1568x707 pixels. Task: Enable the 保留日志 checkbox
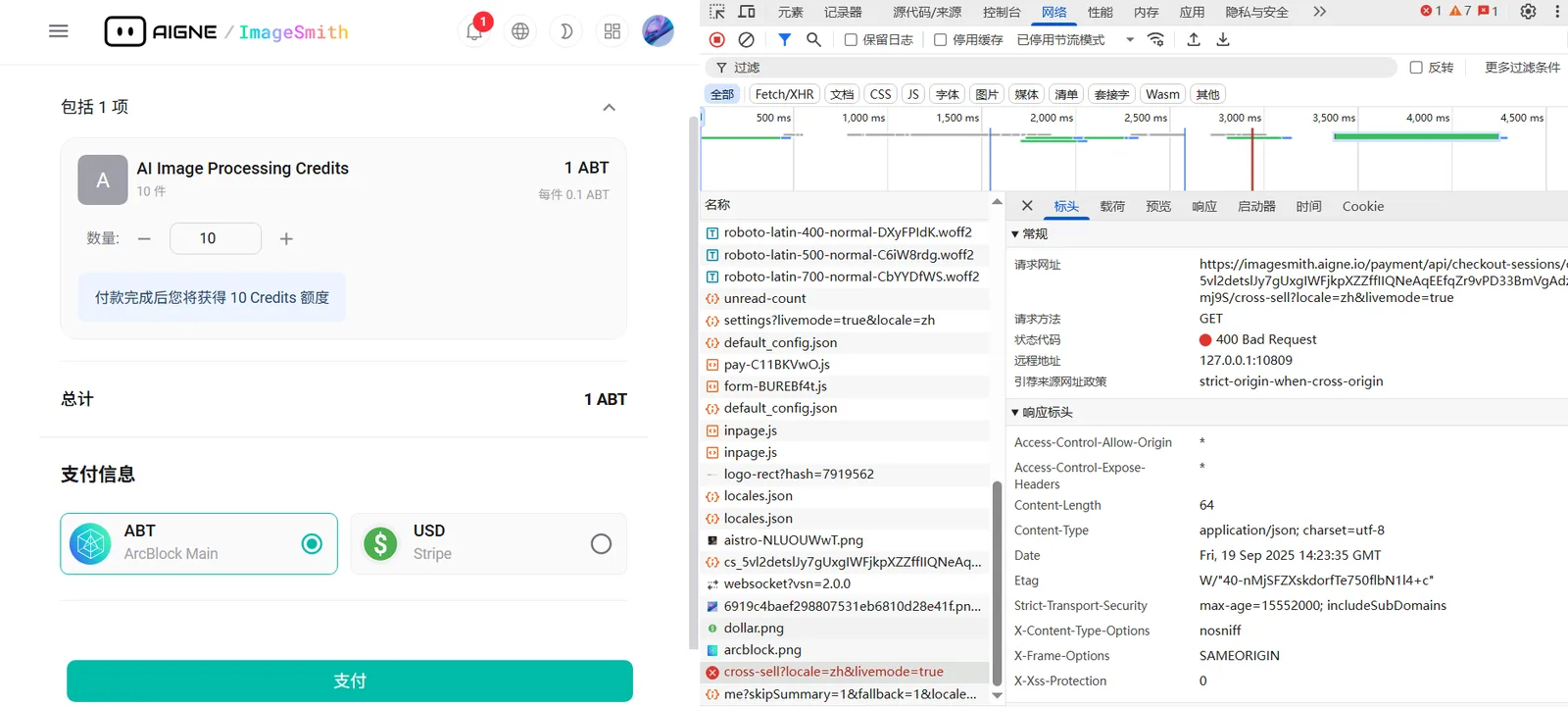pyautogui.click(x=851, y=40)
